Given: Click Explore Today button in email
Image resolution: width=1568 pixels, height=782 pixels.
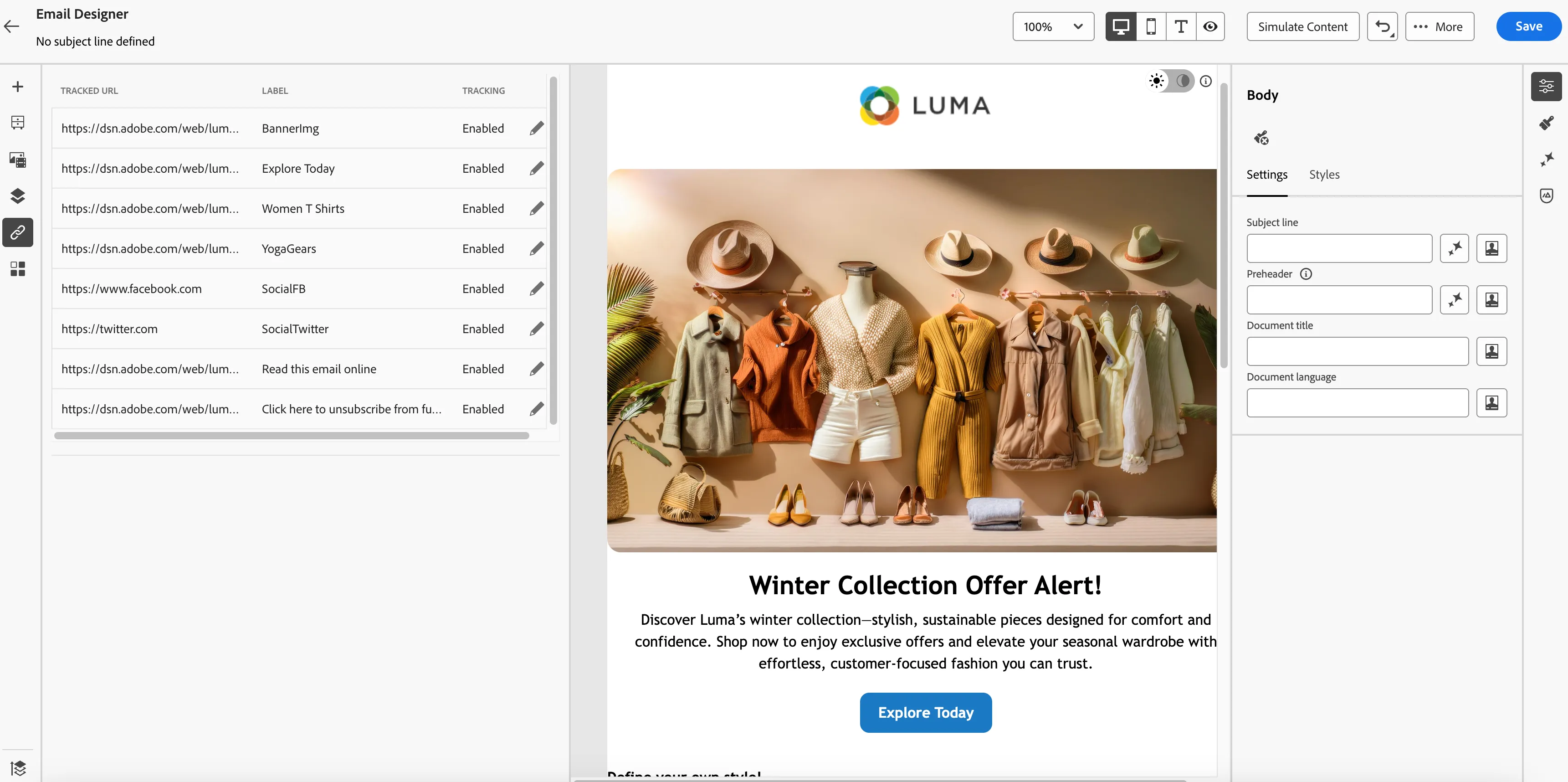Looking at the screenshot, I should point(926,713).
